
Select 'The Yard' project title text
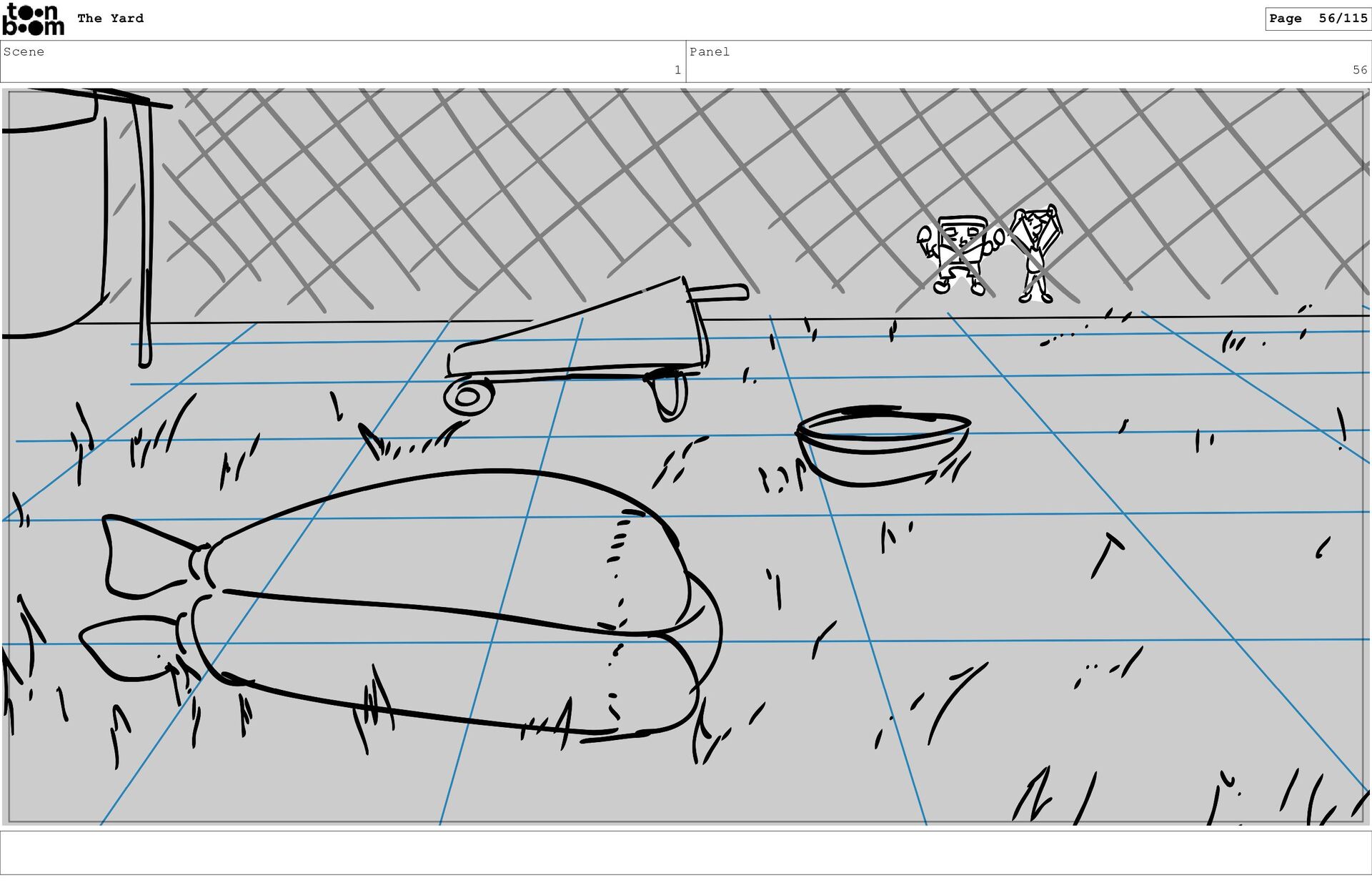pyautogui.click(x=110, y=19)
